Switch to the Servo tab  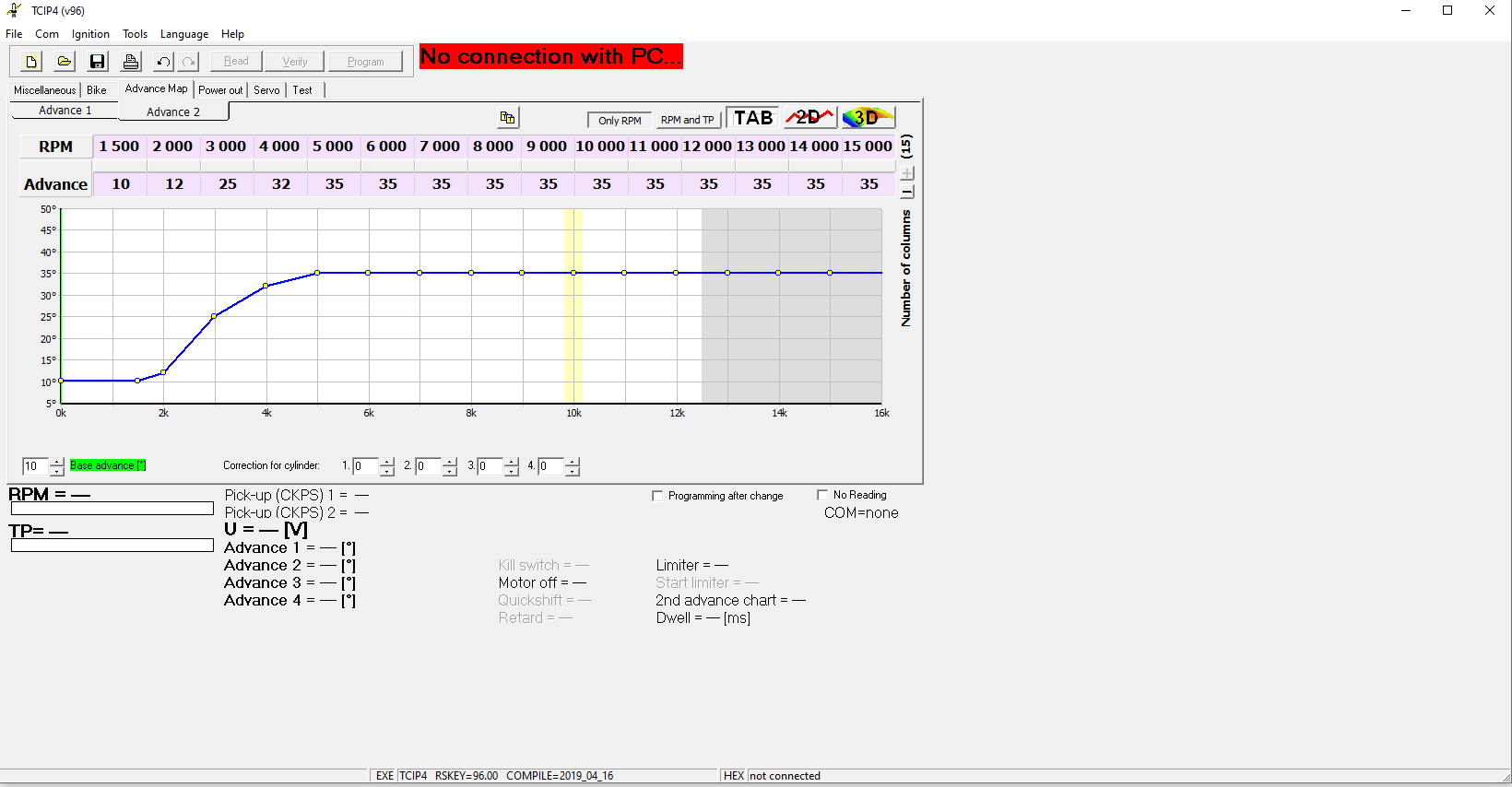[x=266, y=90]
